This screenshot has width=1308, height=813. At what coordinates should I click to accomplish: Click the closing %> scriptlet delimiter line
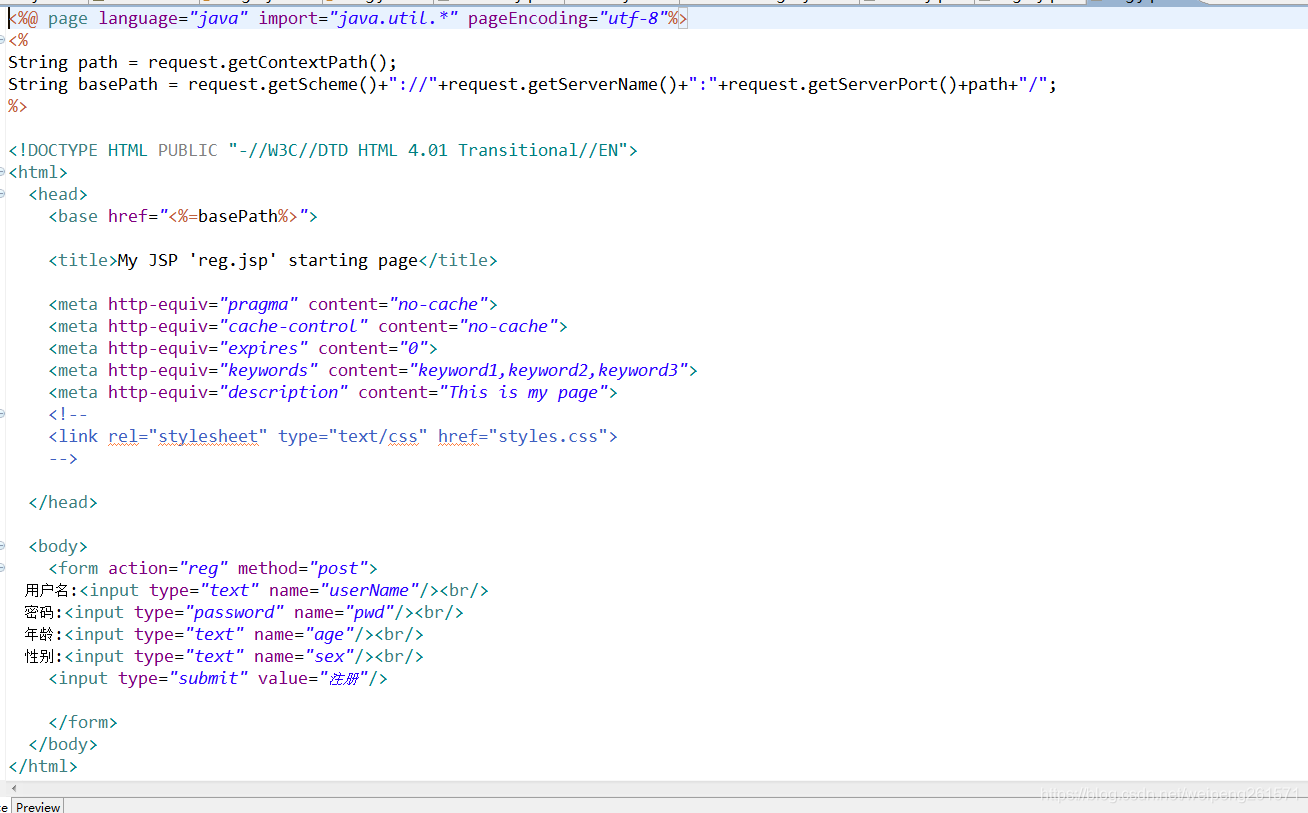pyautogui.click(x=18, y=106)
